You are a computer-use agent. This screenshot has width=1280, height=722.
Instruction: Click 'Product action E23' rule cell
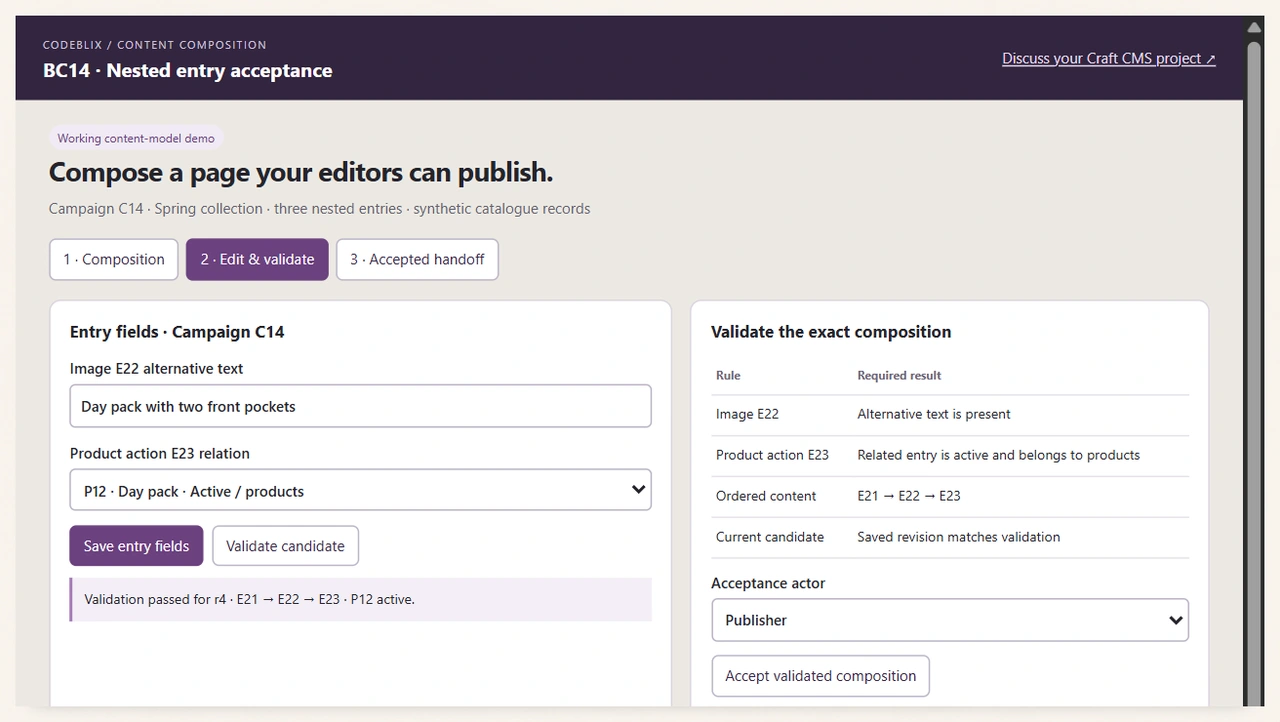pyautogui.click(x=772, y=455)
